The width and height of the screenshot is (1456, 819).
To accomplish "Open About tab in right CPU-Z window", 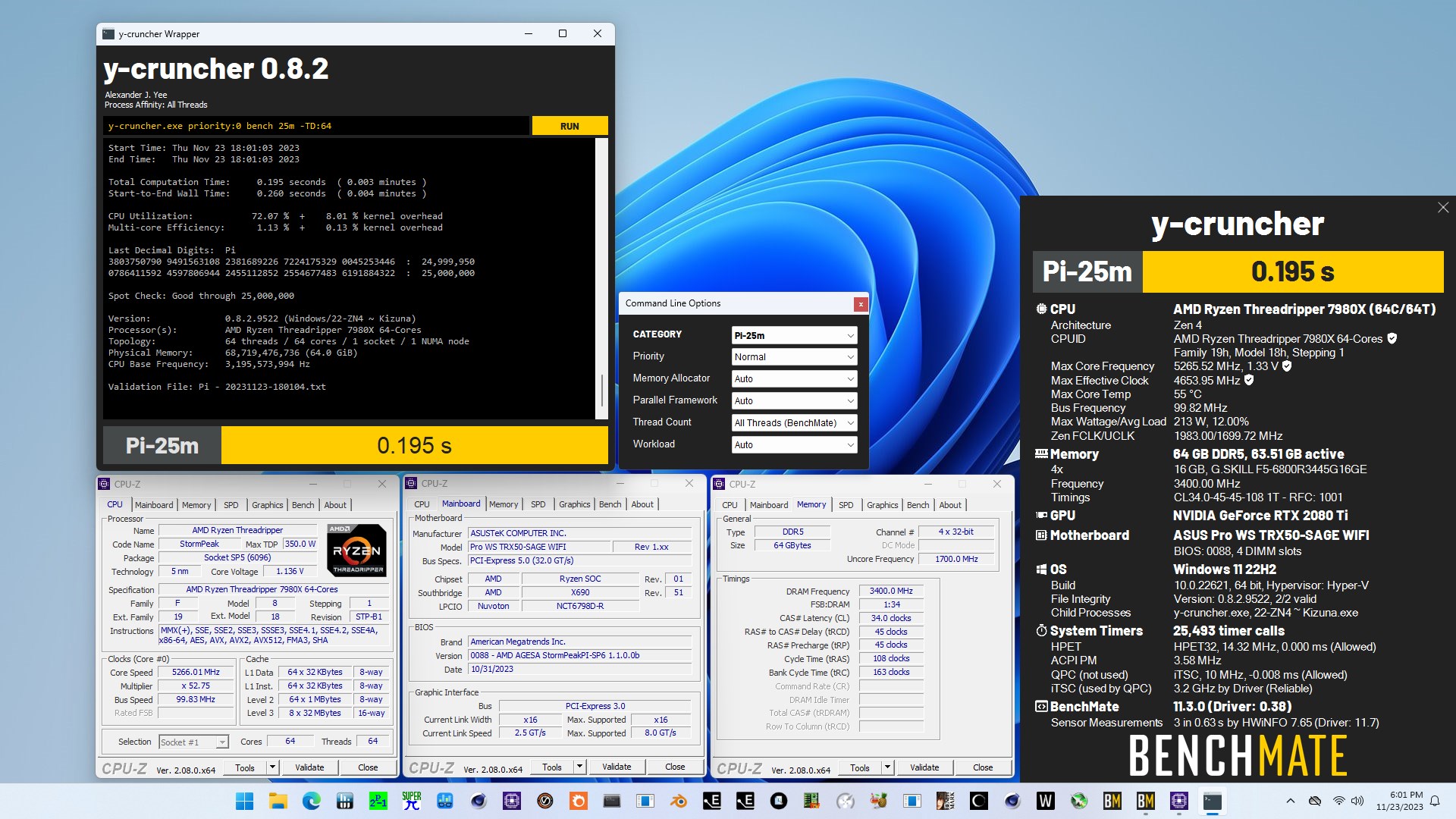I will (950, 505).
